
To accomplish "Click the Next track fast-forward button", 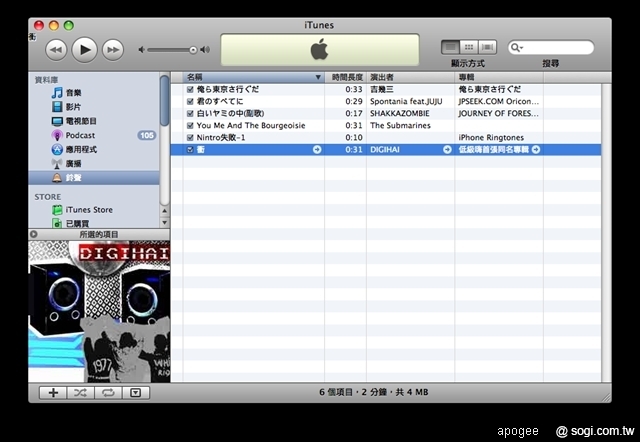I will pyautogui.click(x=113, y=50).
